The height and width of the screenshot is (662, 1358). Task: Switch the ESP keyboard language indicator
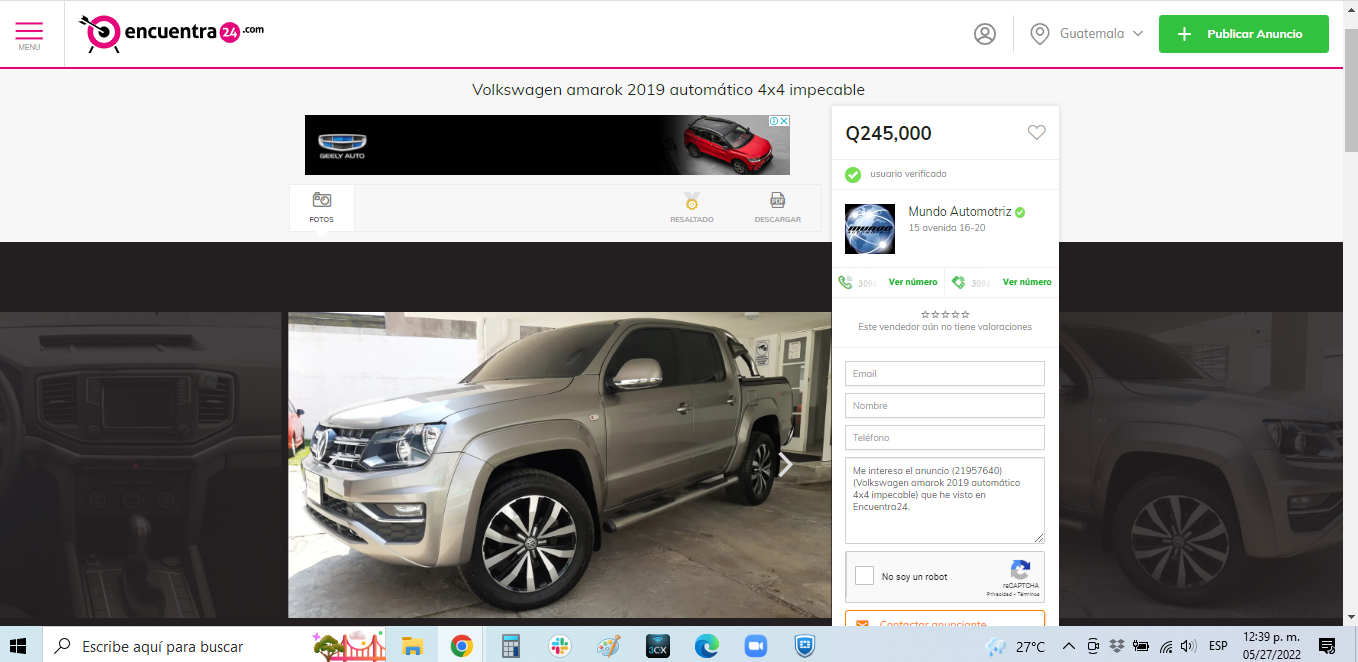(1218, 646)
